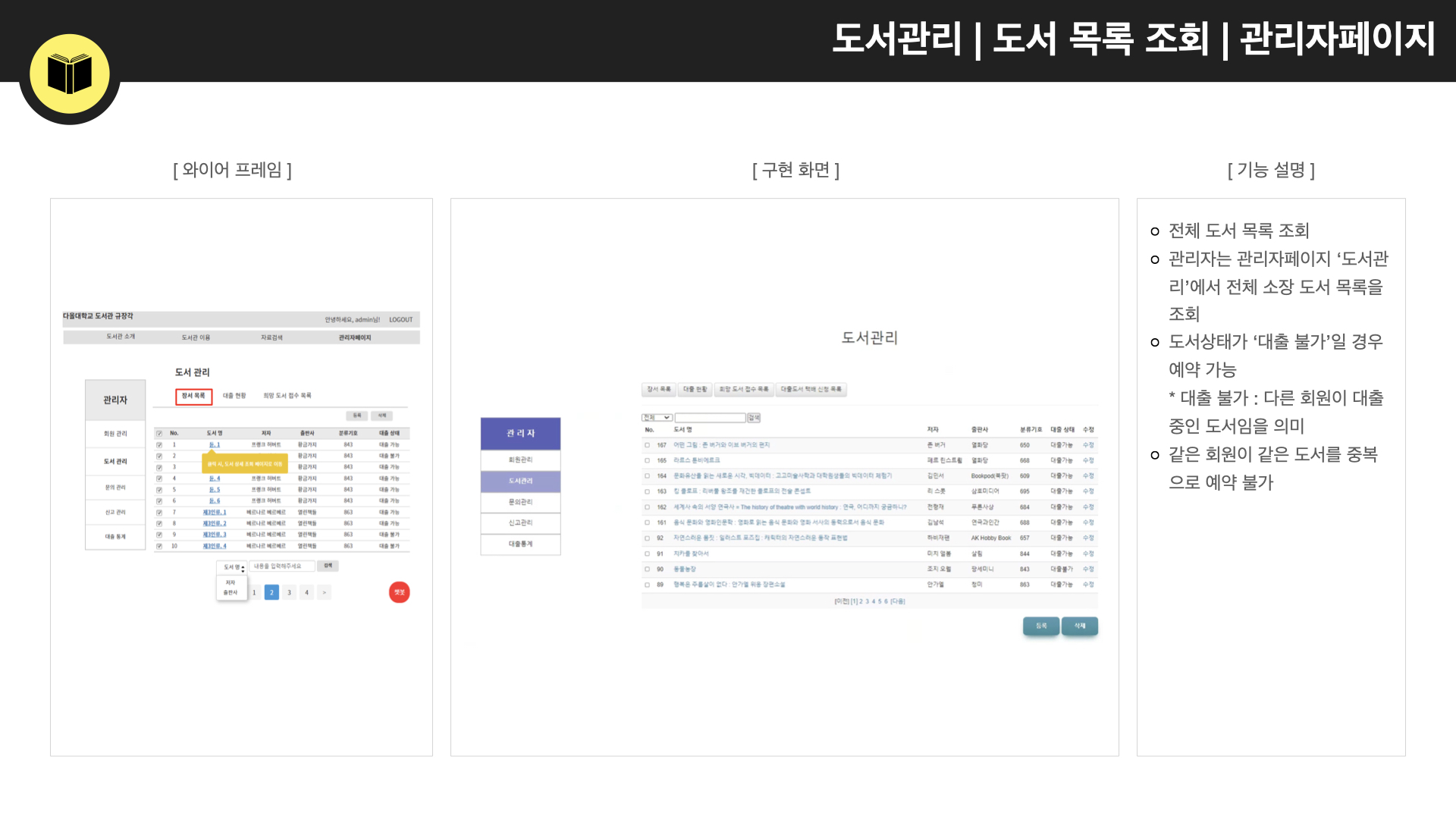
Task: Click the search text field next to 검색
Action: (x=711, y=417)
